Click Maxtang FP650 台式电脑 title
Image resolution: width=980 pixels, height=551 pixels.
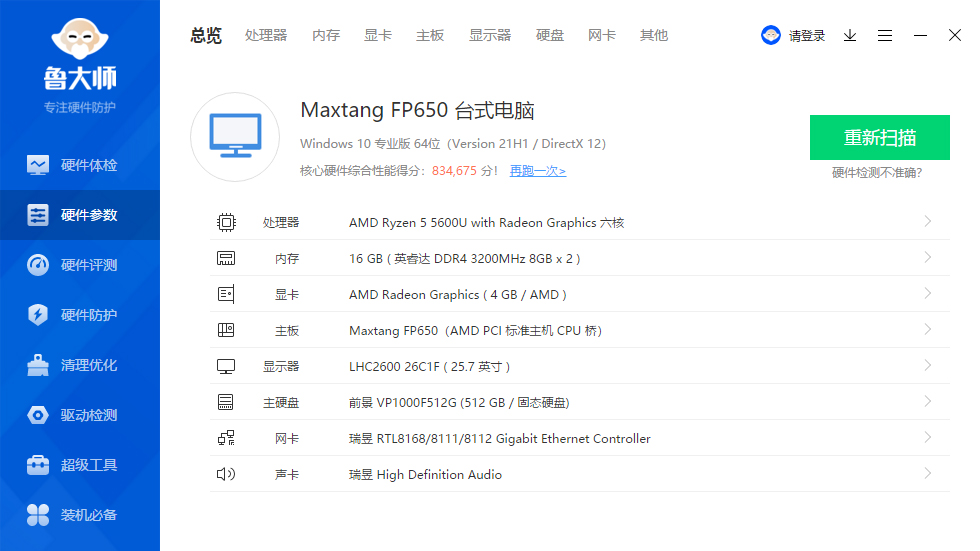click(x=418, y=111)
